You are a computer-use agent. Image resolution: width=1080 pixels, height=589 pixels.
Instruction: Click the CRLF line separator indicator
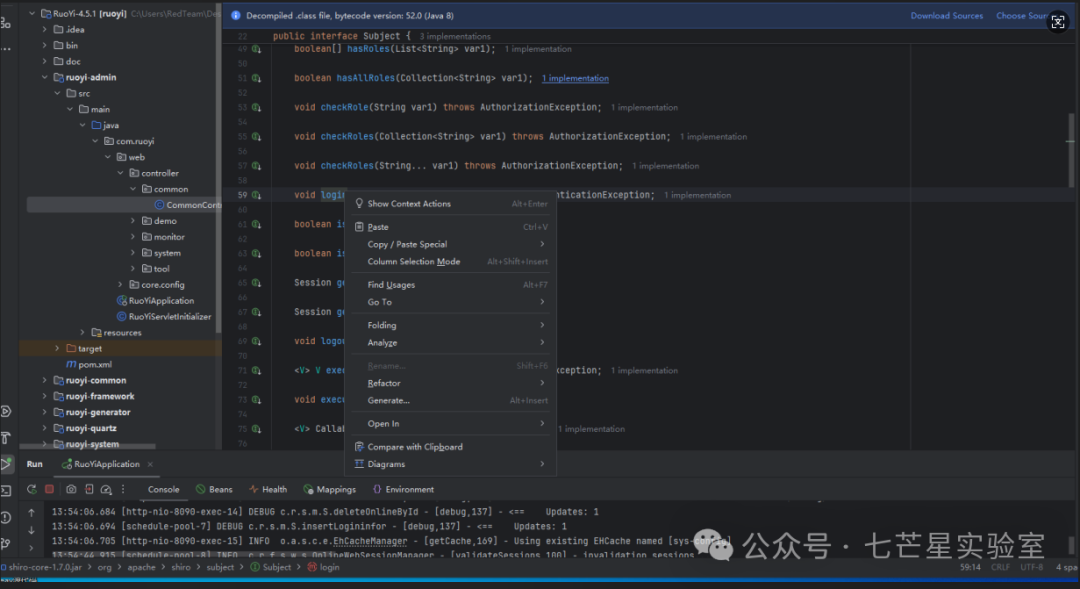(1000, 568)
